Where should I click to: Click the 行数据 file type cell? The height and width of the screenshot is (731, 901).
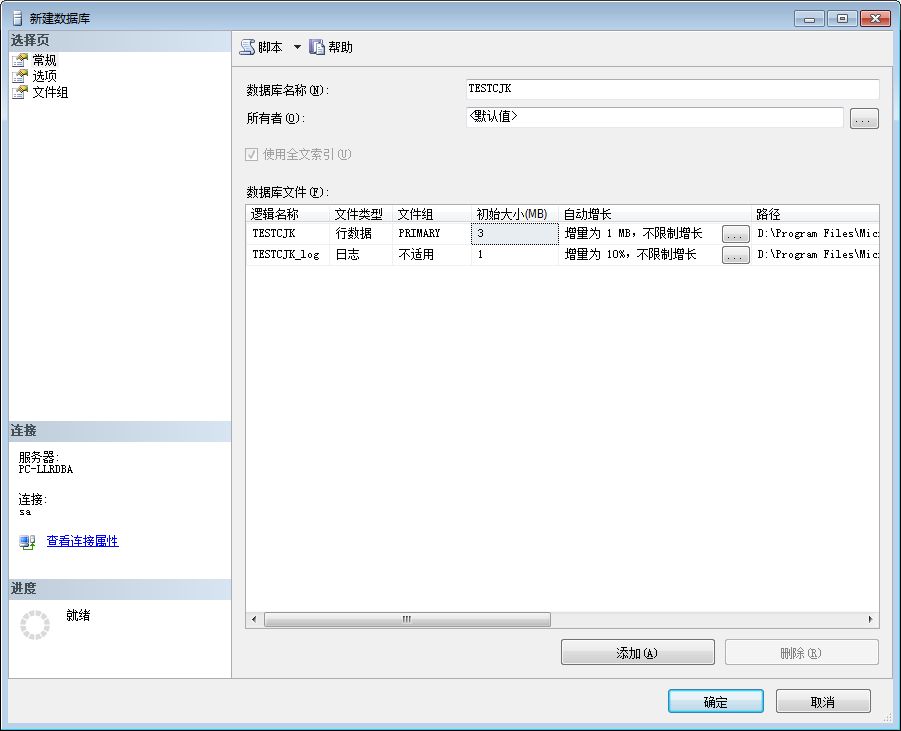pyautogui.click(x=361, y=233)
